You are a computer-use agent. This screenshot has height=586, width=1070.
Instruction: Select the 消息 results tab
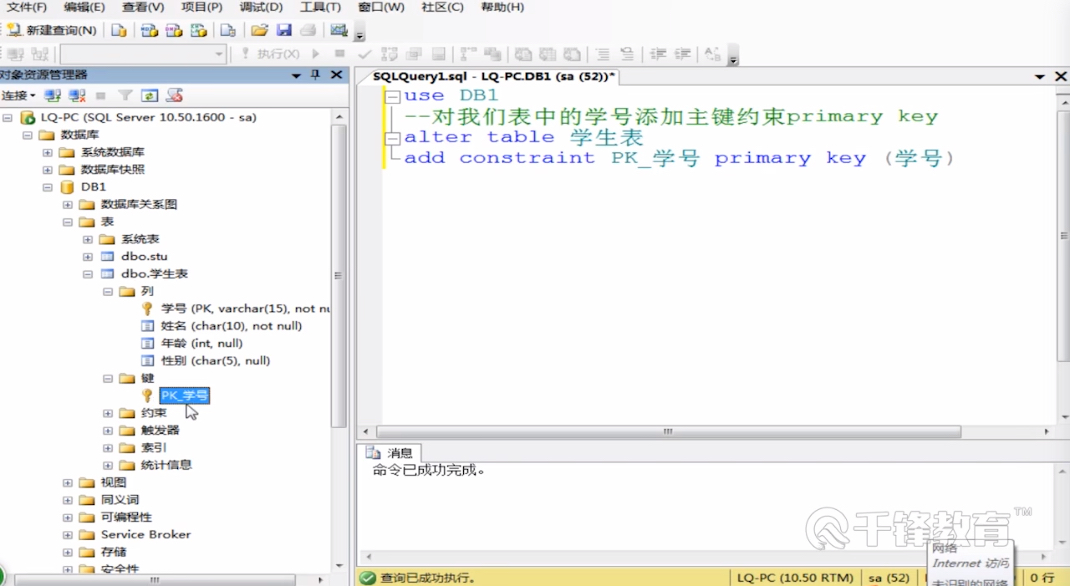(x=392, y=453)
